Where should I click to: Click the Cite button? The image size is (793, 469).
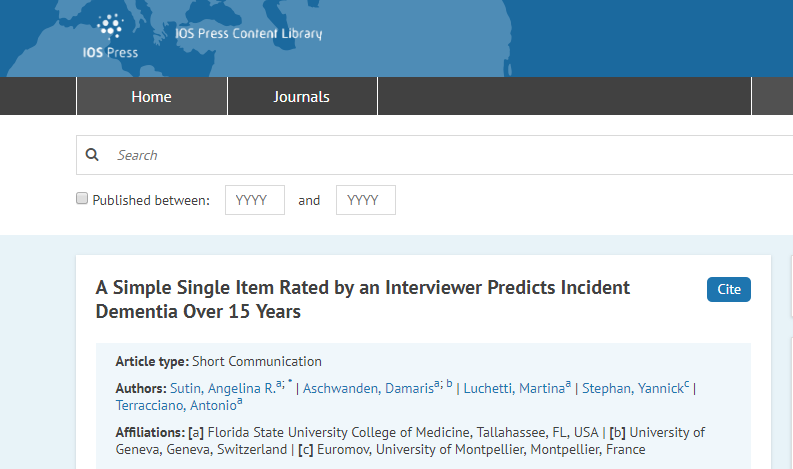729,289
